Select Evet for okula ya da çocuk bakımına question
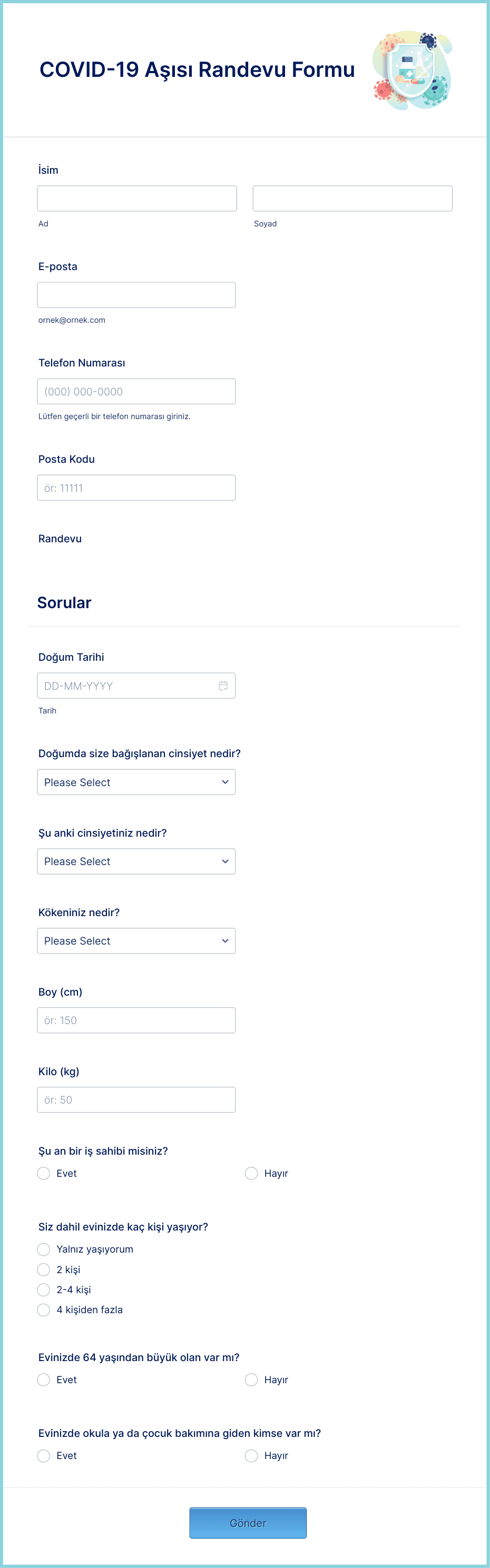490x1568 pixels. pos(44,1455)
